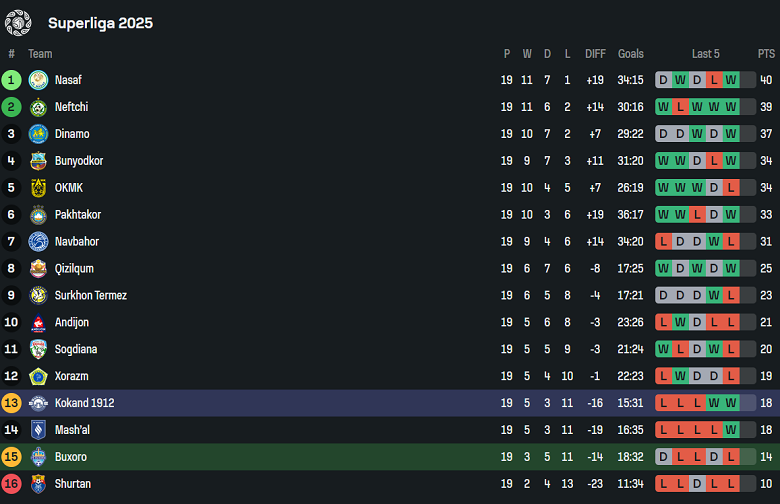Click the Dinamo club crest

click(38, 134)
